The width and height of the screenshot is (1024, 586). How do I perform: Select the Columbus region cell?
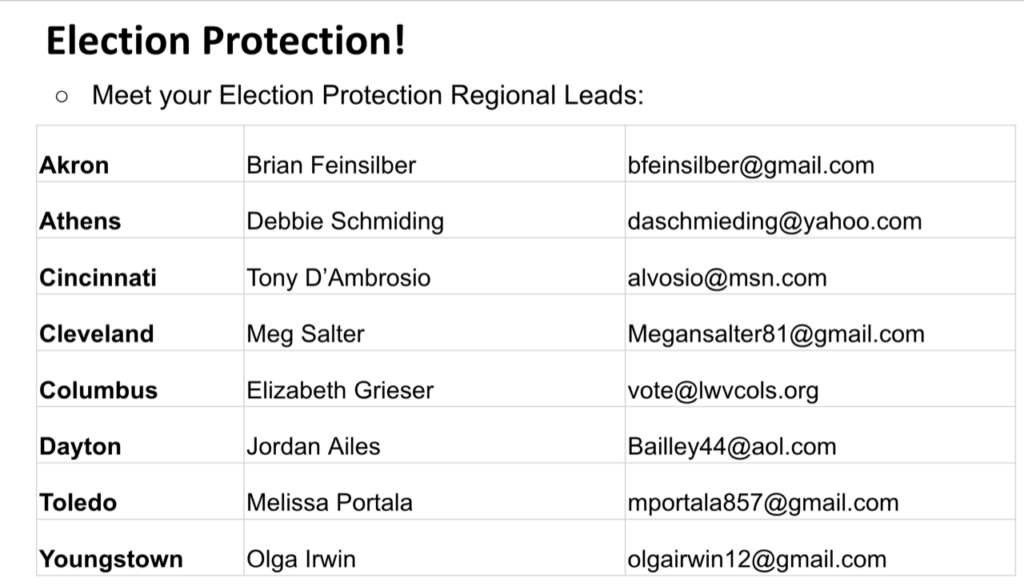[98, 390]
